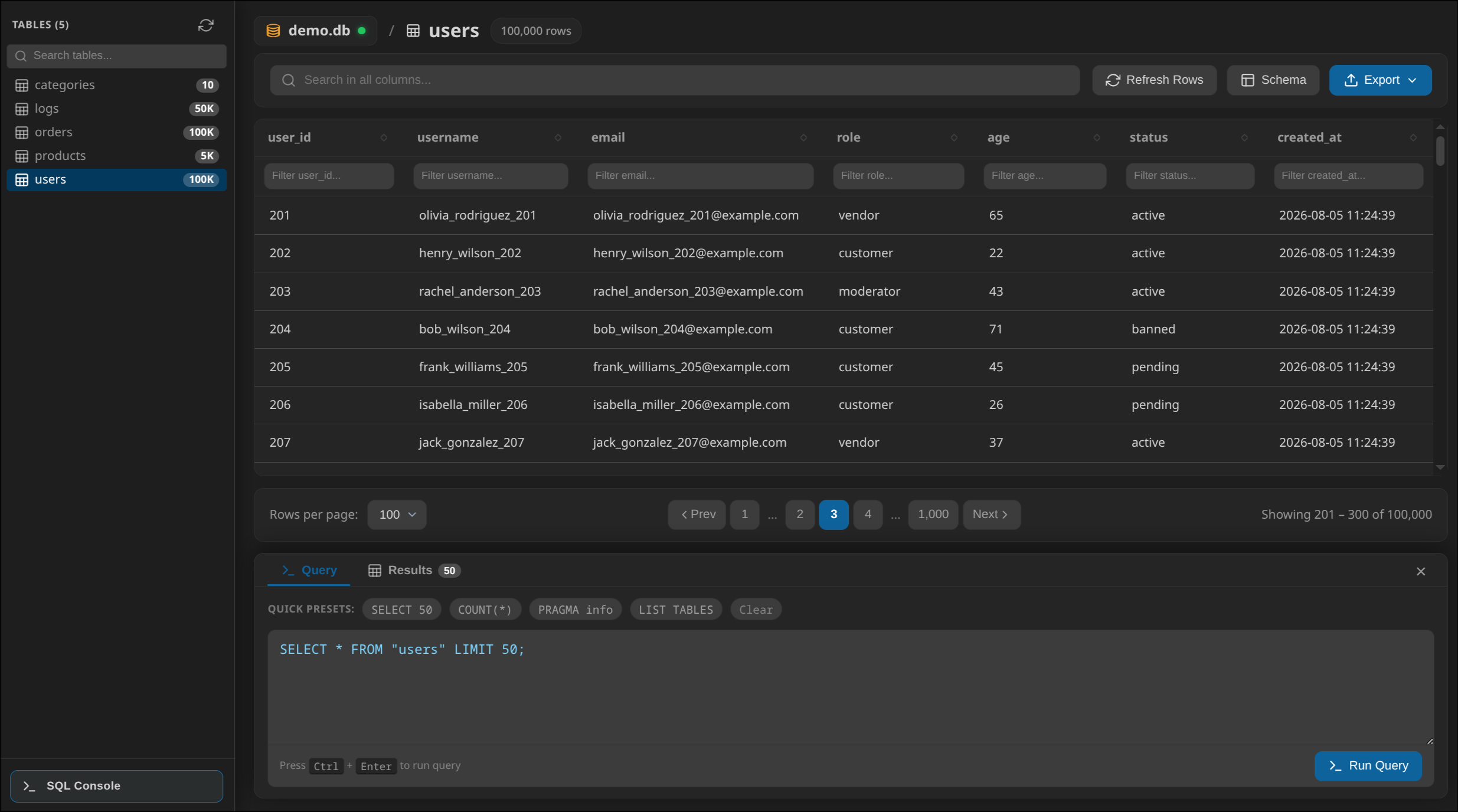Image resolution: width=1458 pixels, height=812 pixels.
Task: Apply the COUNT(*) preset
Action: (485, 610)
